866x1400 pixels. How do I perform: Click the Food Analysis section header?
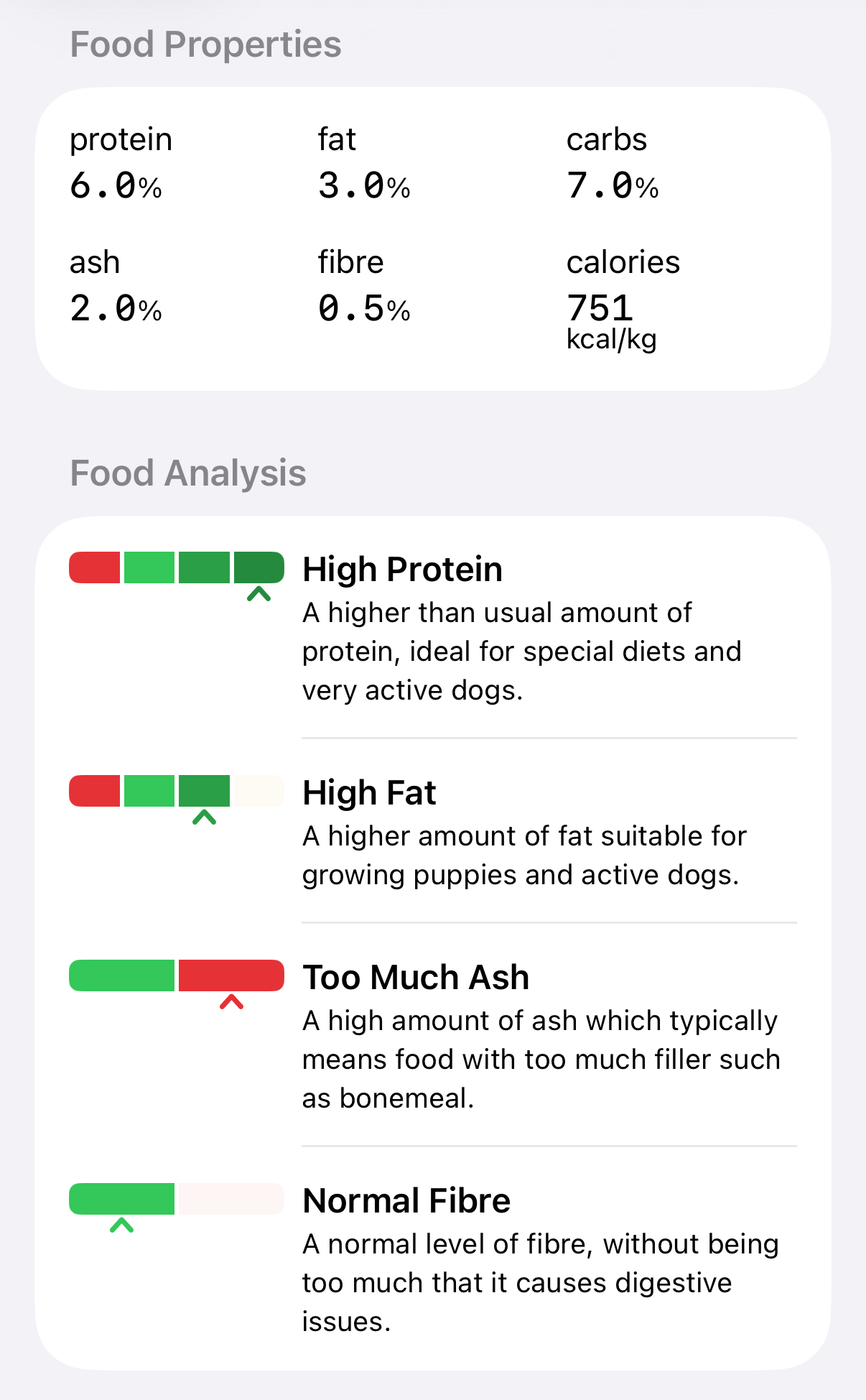click(x=188, y=473)
